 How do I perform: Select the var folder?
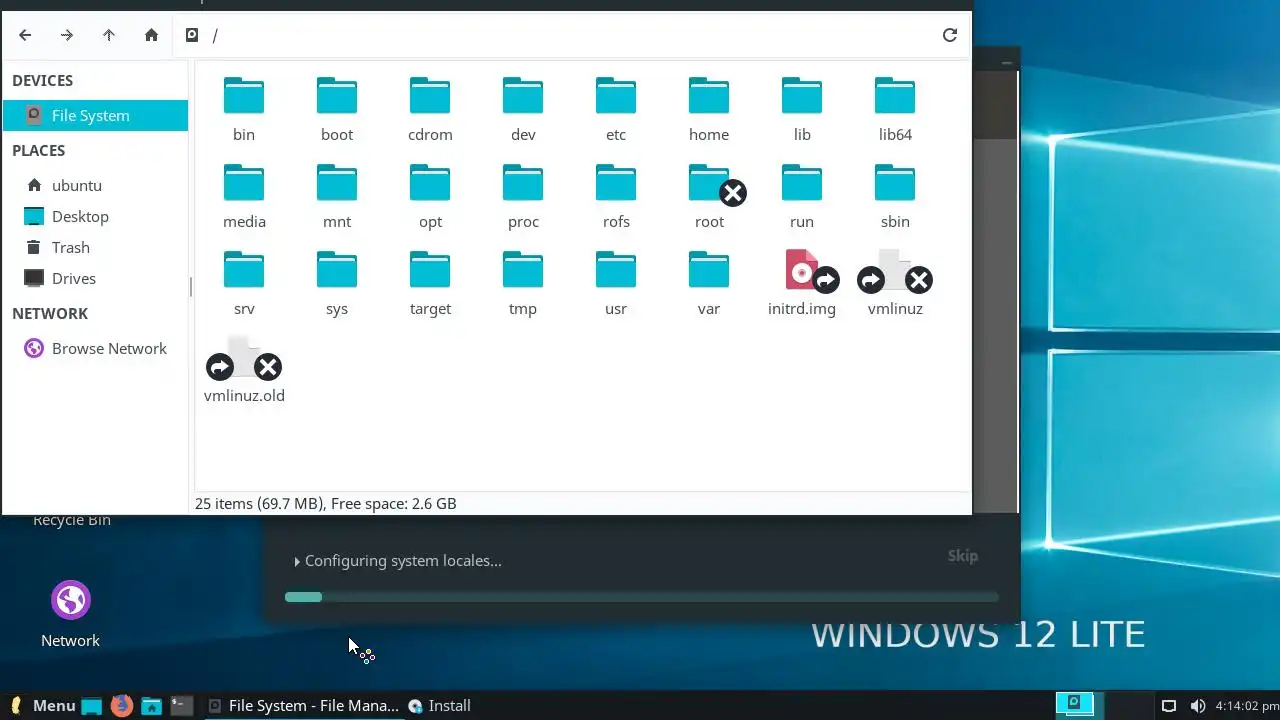tap(709, 284)
